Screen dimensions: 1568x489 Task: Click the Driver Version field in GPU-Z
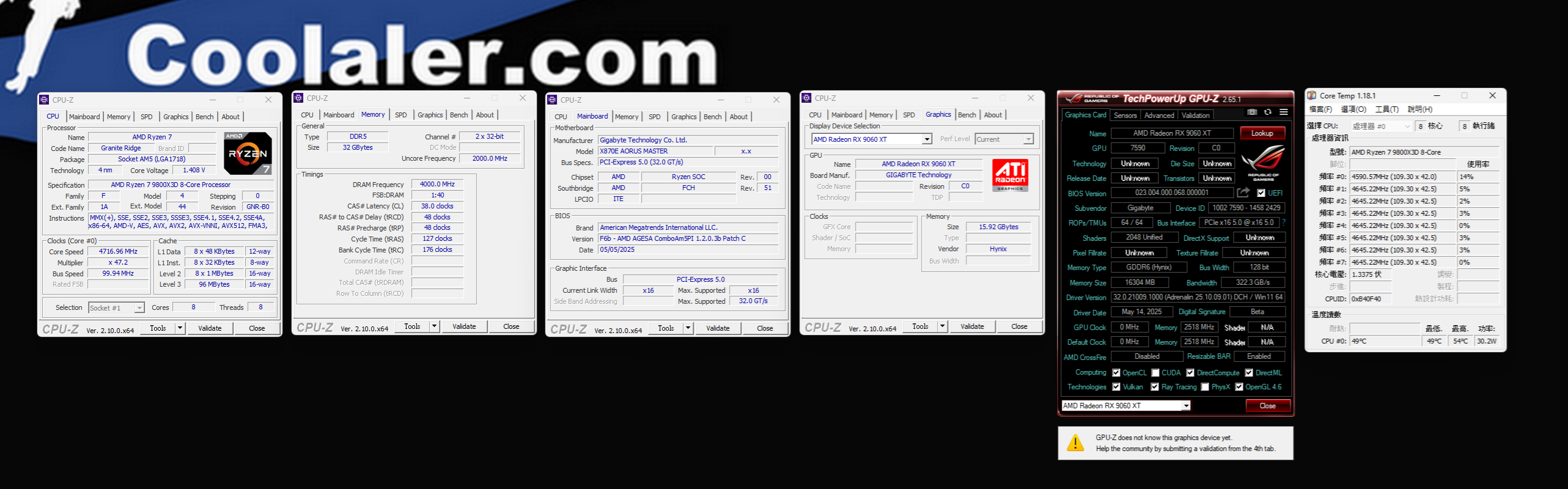click(x=1198, y=298)
